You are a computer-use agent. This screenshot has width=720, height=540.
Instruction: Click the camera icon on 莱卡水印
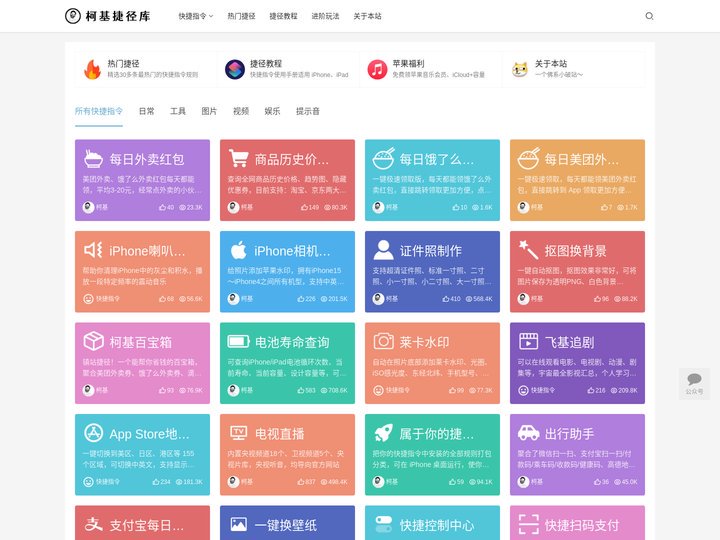click(383, 341)
